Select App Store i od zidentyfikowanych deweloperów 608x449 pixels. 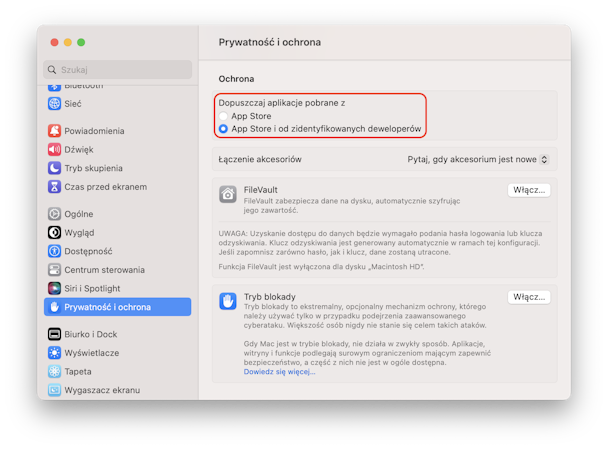tap(223, 128)
